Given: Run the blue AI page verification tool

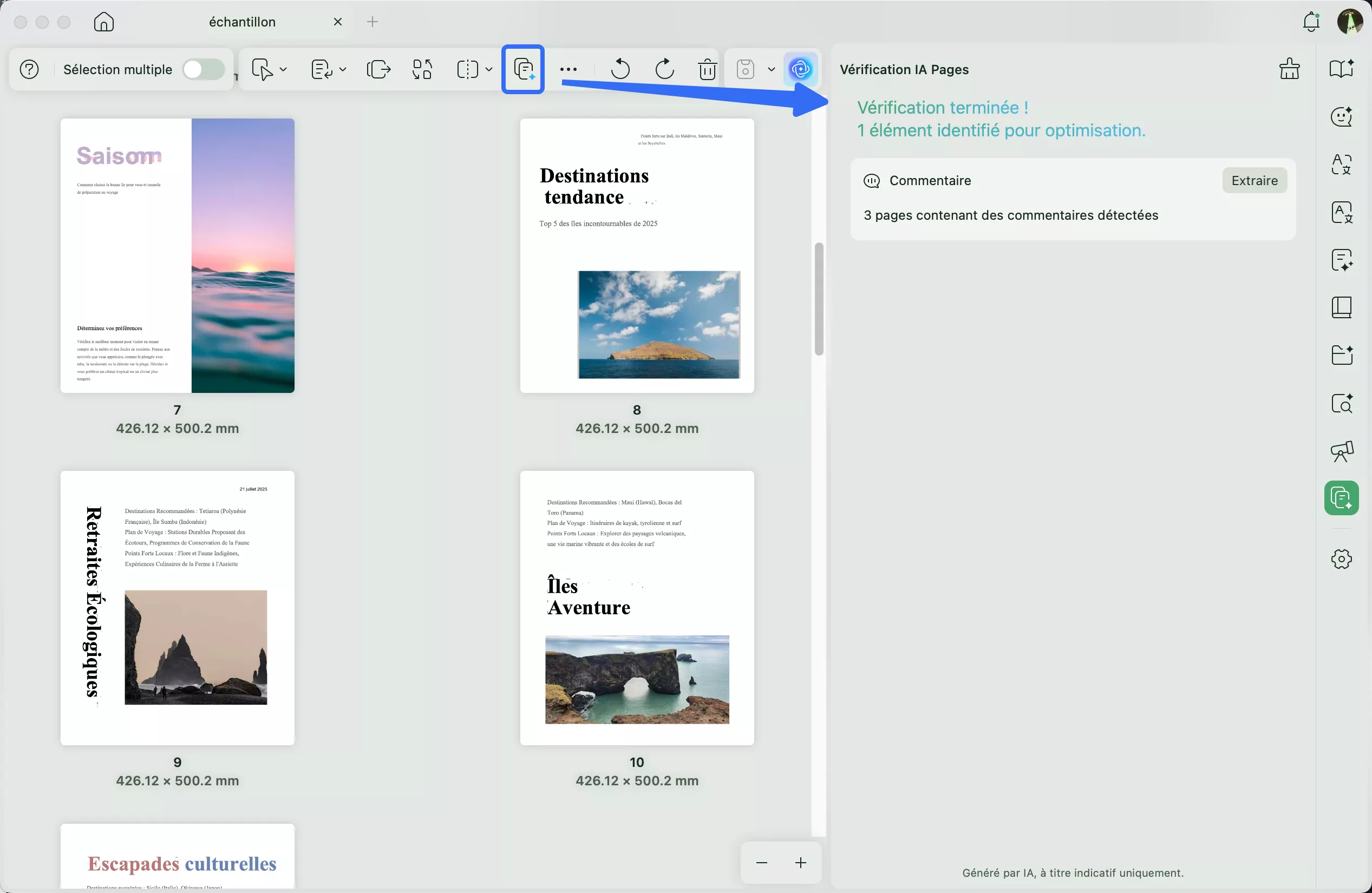Looking at the screenshot, I should 801,69.
